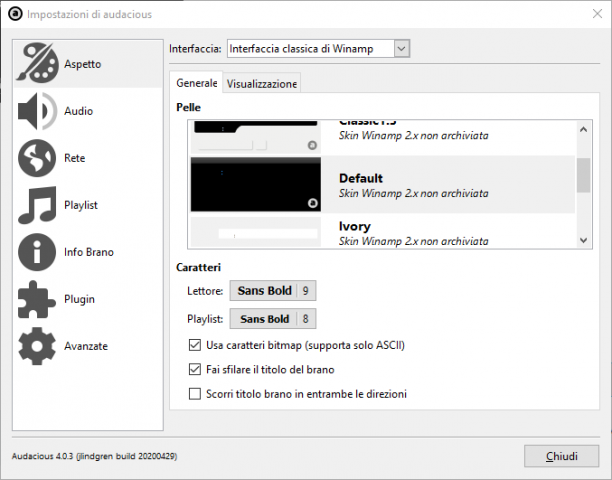Click the skin list scrollbar down arrow

(584, 240)
